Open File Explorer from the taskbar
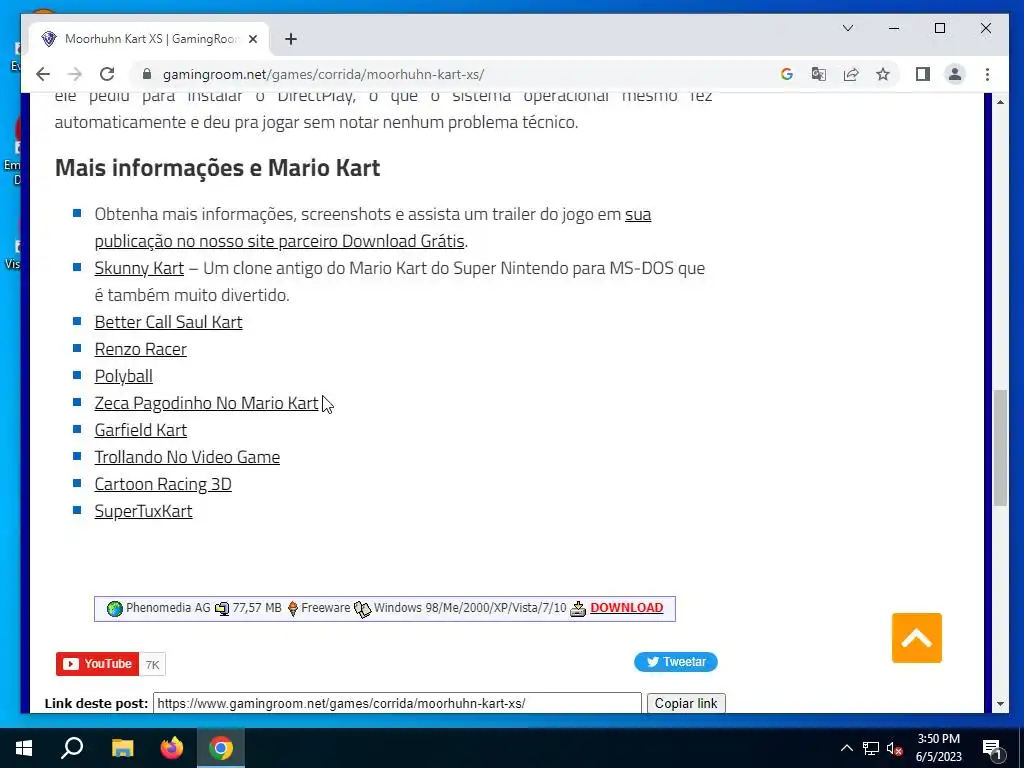 122,748
